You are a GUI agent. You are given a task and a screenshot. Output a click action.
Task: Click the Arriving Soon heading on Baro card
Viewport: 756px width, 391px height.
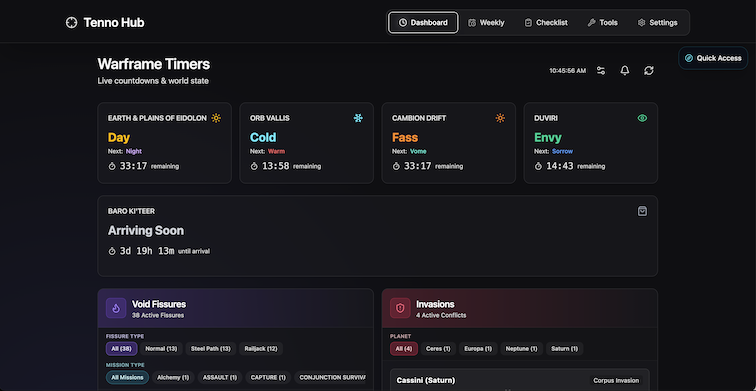146,230
